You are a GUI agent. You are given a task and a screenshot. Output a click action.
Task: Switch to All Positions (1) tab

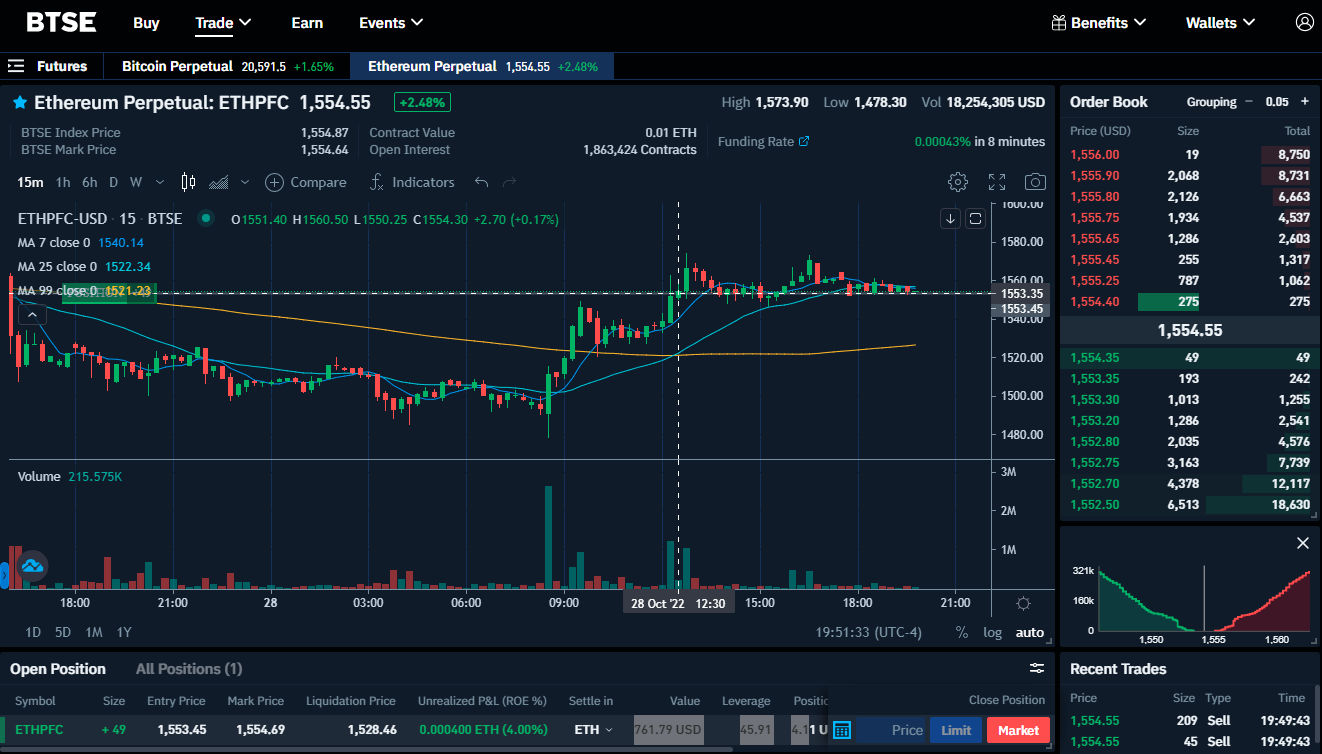[189, 669]
